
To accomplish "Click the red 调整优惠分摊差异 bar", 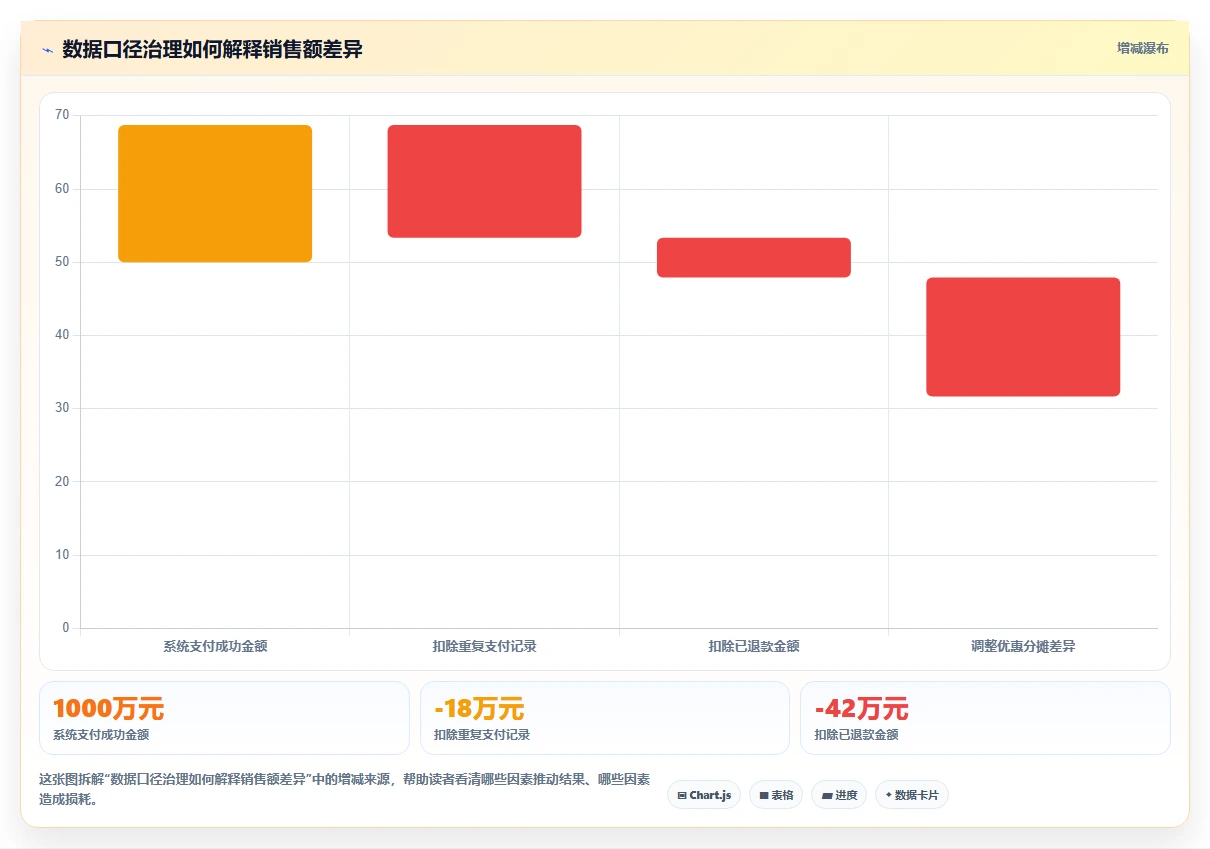I will [x=1023, y=337].
